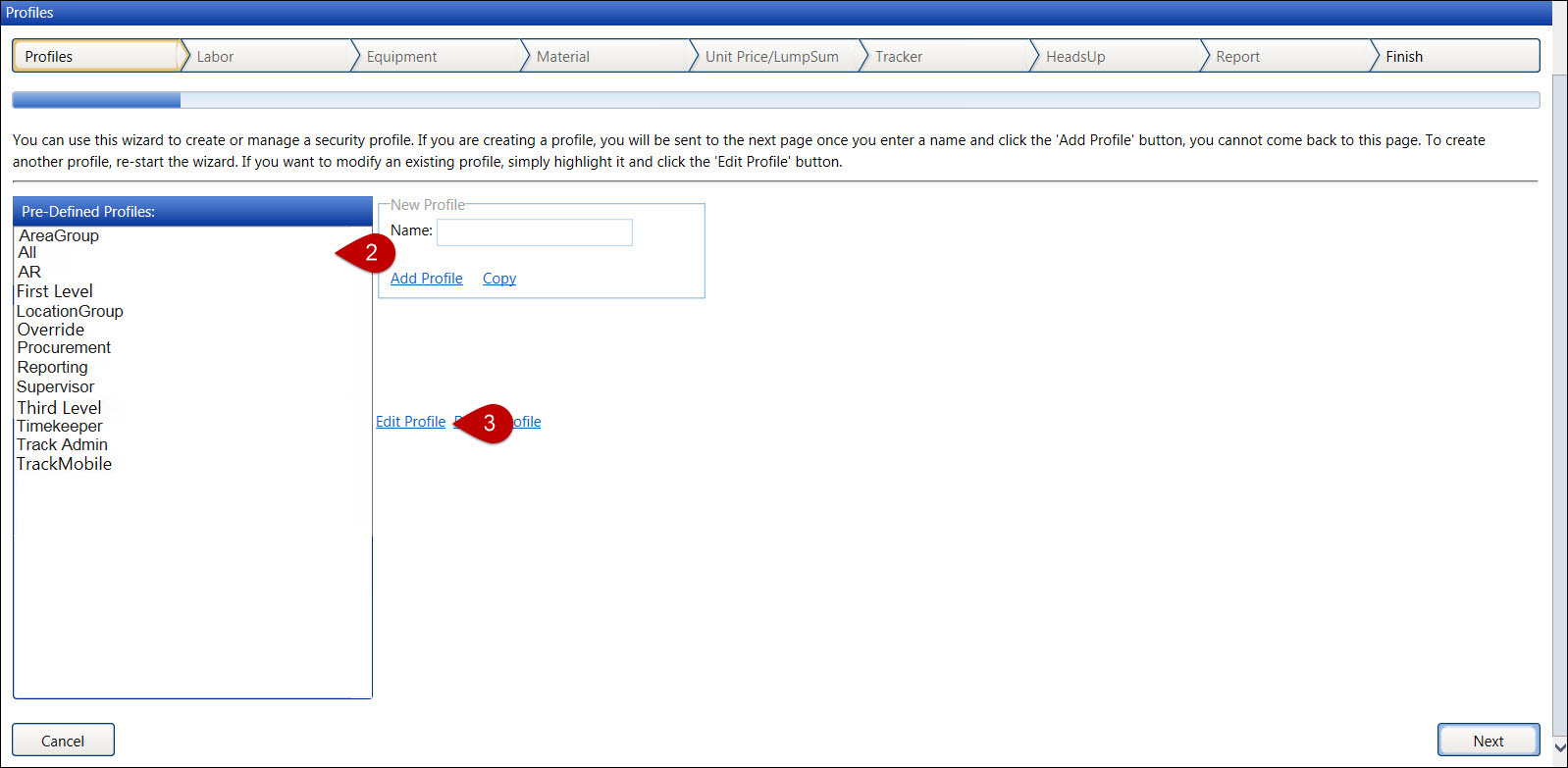
Task: Switch to the Material step
Action: [562, 57]
